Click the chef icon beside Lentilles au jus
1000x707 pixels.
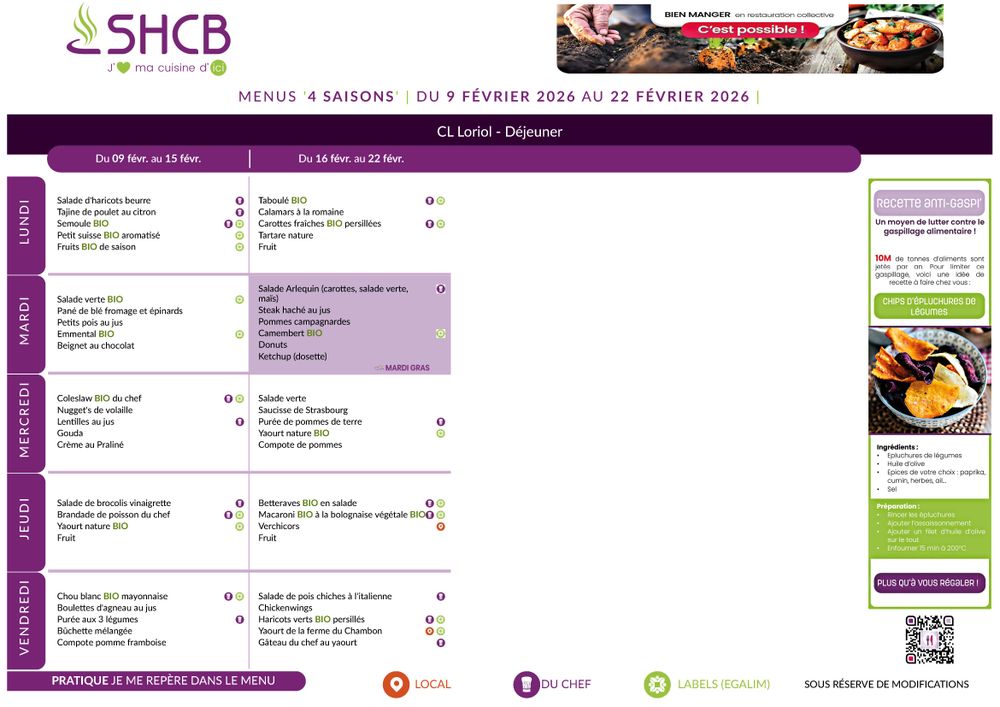[240, 422]
